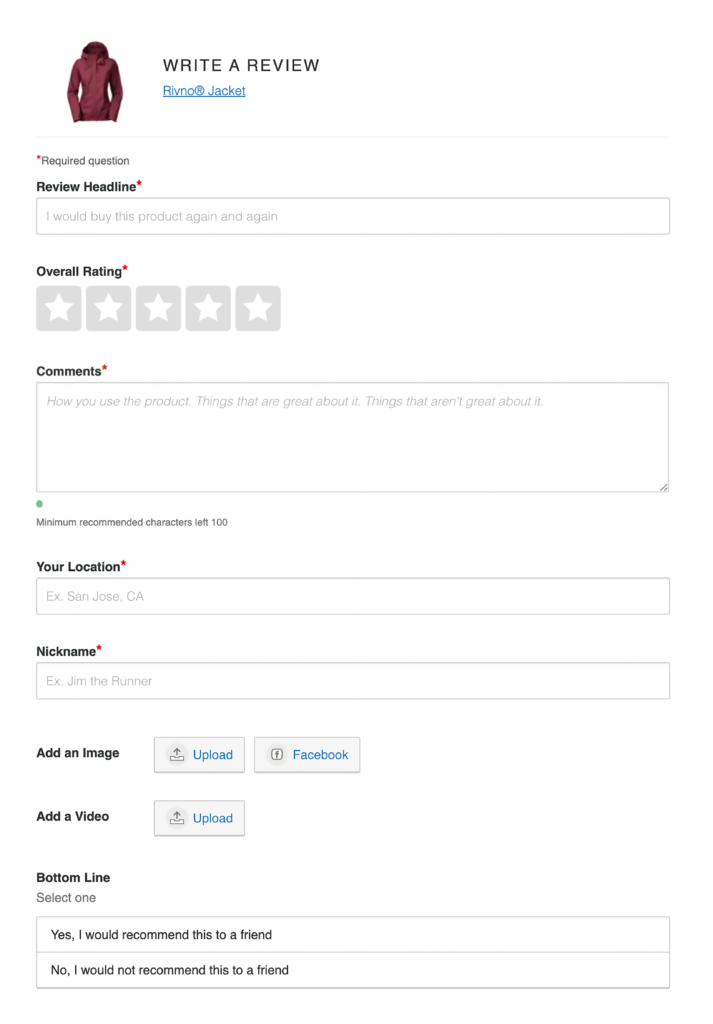The image size is (713, 1024).
Task: Click the Your Location input field
Action: [x=352, y=596]
